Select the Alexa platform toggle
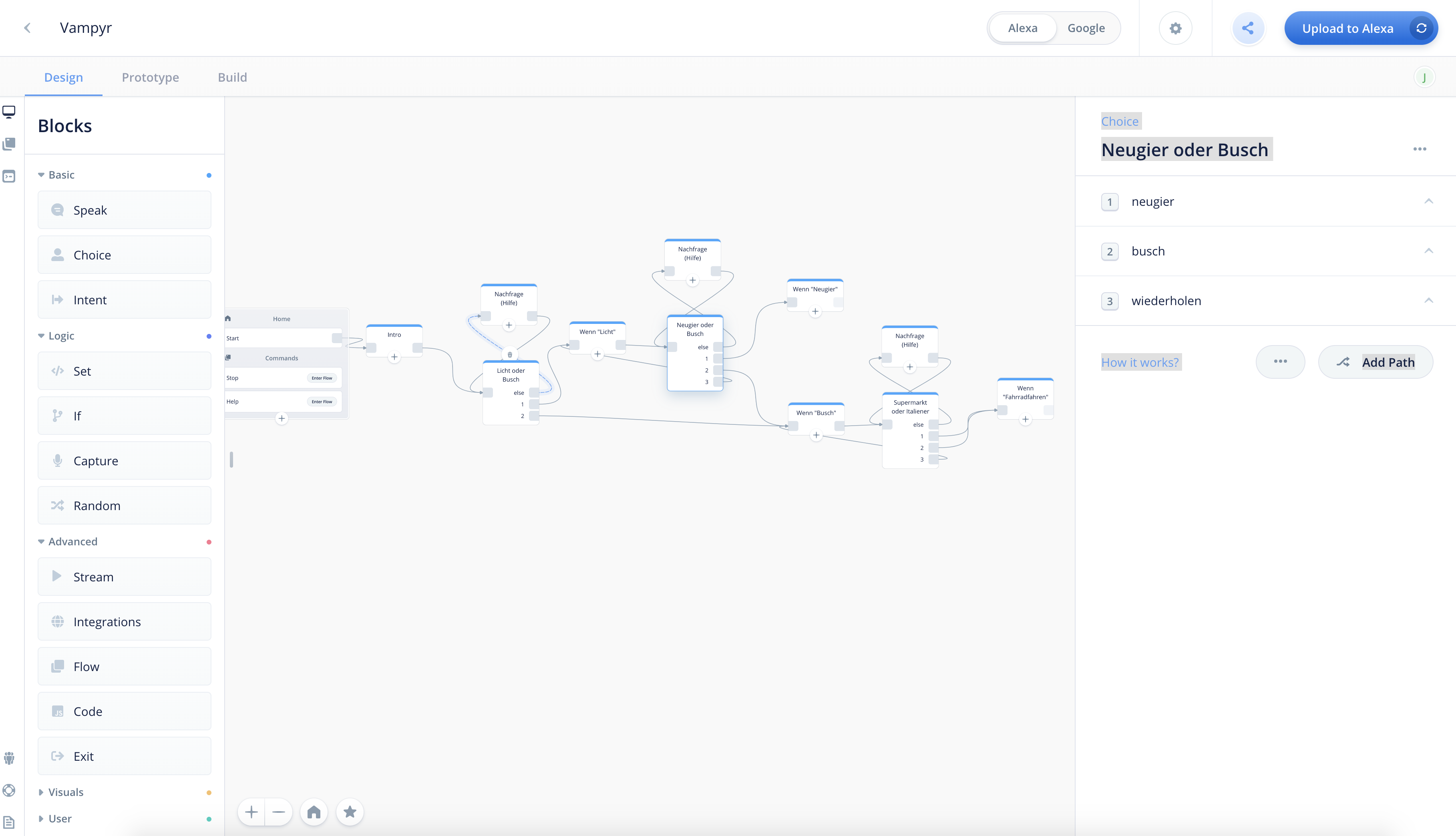The height and width of the screenshot is (836, 1456). coord(1023,28)
